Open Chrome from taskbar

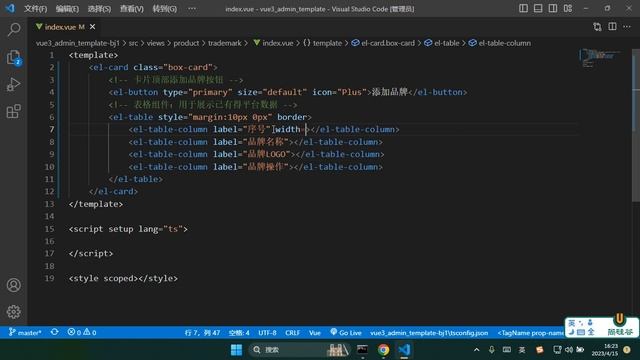click(x=383, y=350)
